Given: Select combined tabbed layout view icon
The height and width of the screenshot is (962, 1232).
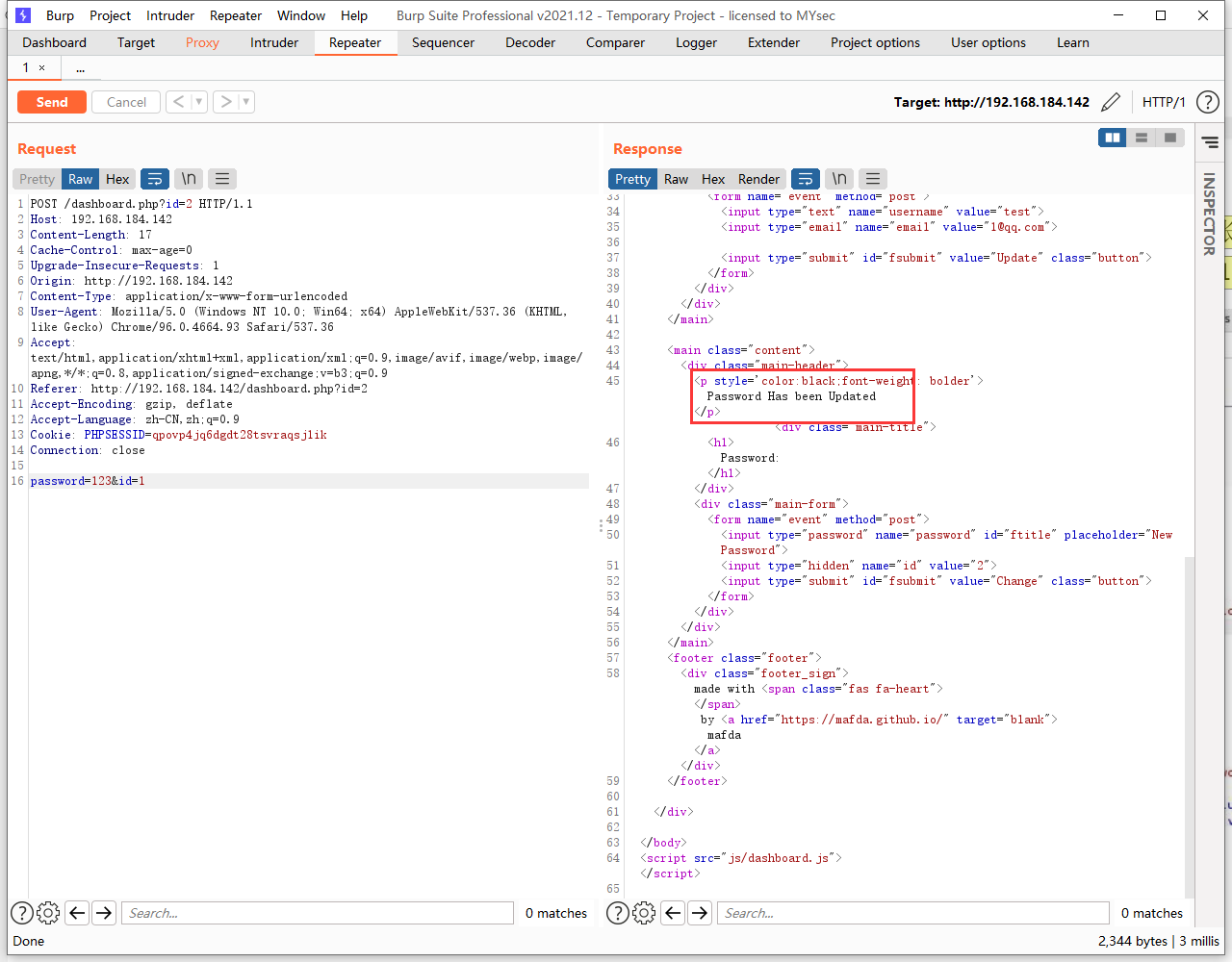Looking at the screenshot, I should 1170,138.
